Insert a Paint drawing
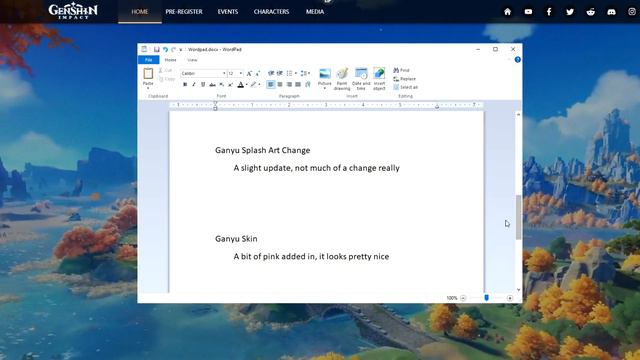 pyautogui.click(x=342, y=79)
